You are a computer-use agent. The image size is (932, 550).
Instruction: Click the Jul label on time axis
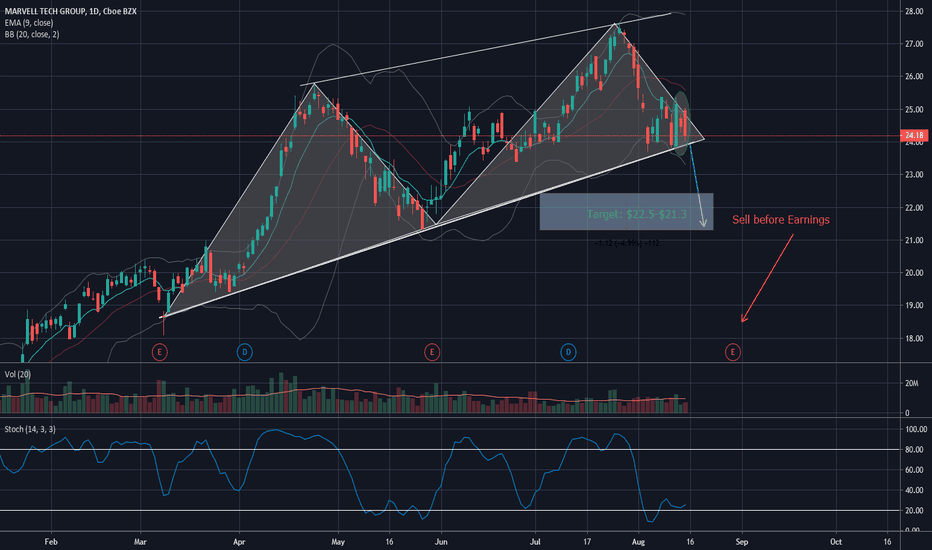(x=535, y=542)
